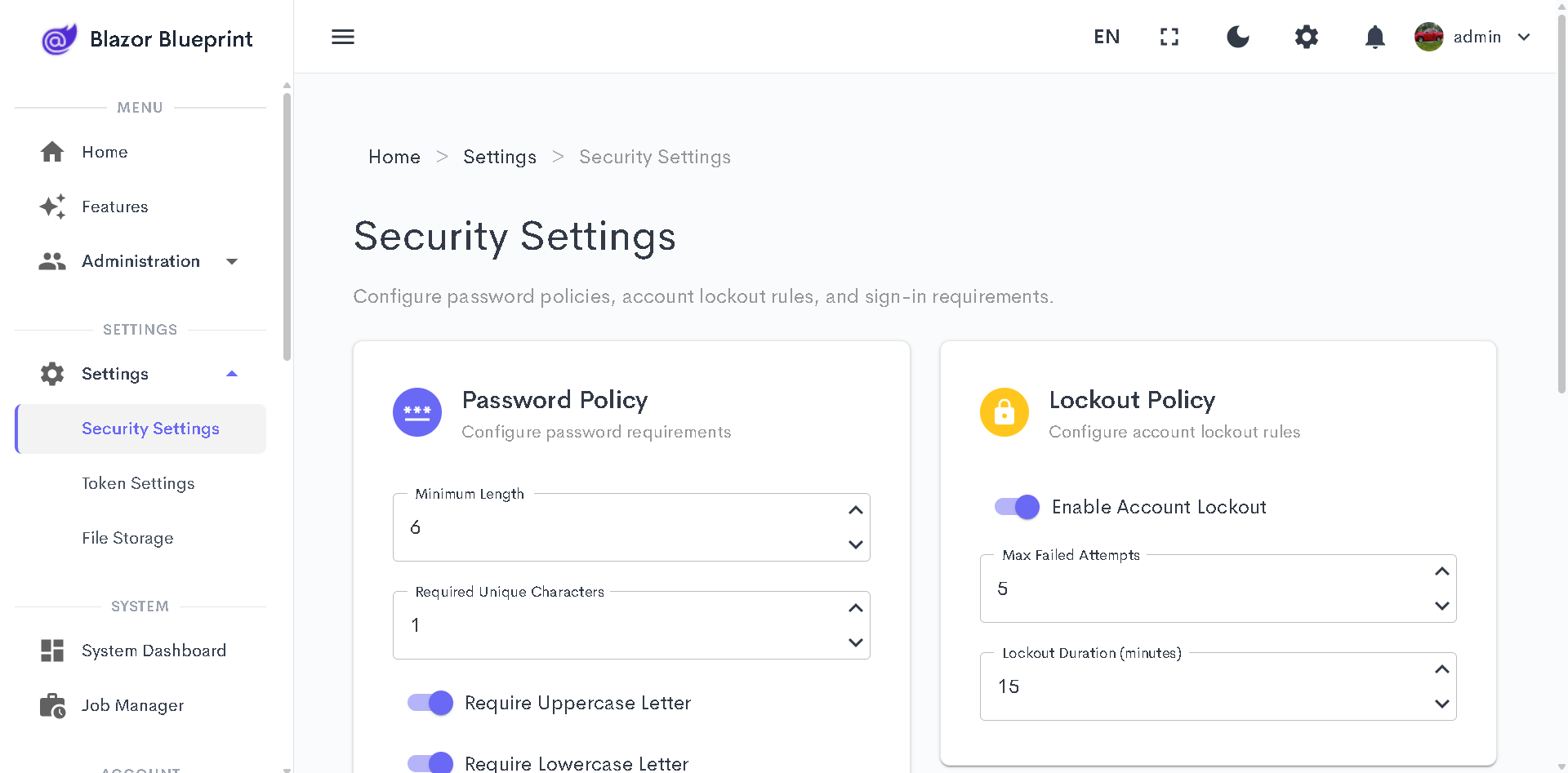The height and width of the screenshot is (773, 1568).
Task: Expand the Administration menu group
Action: [x=232, y=261]
